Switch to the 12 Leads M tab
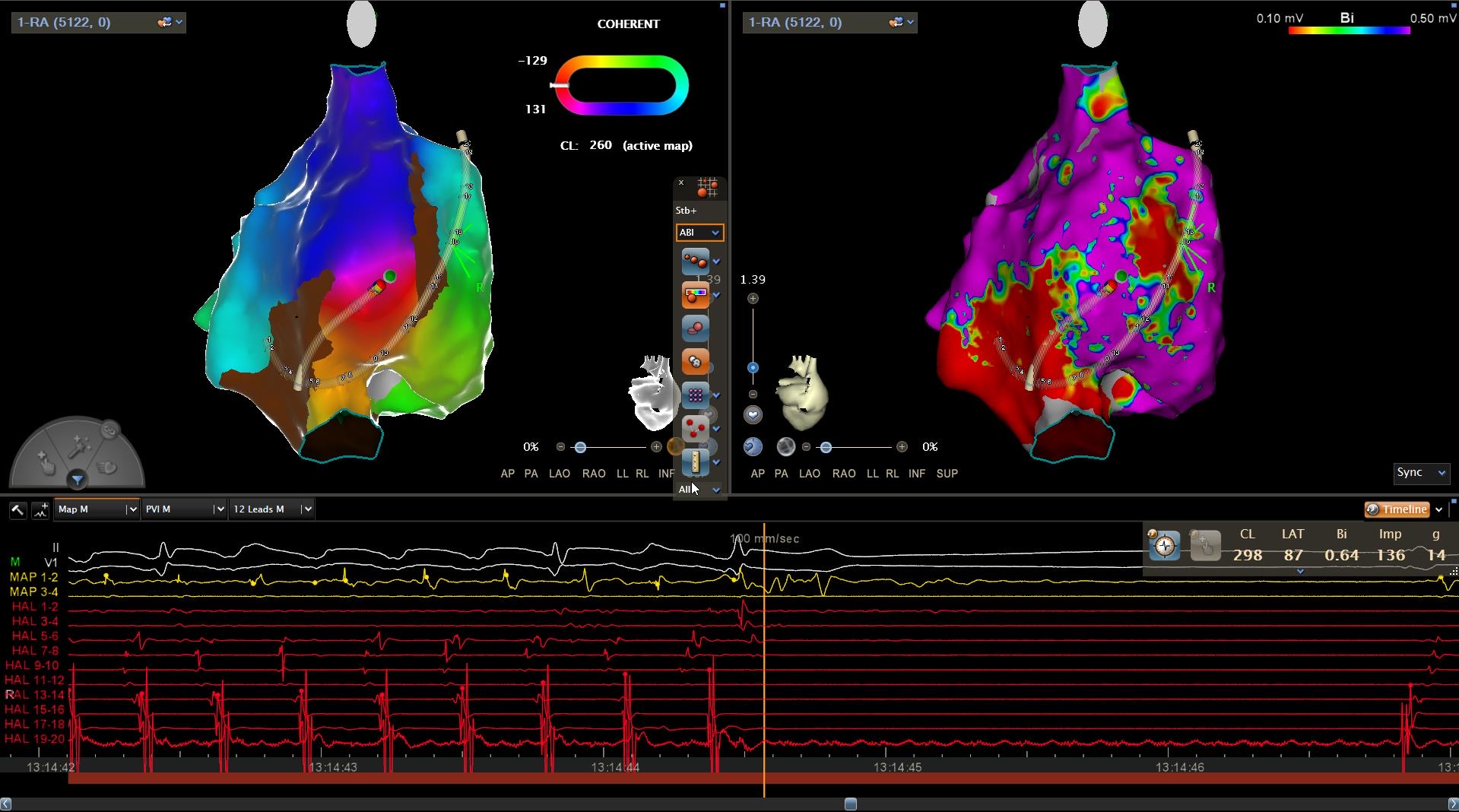 [266, 509]
